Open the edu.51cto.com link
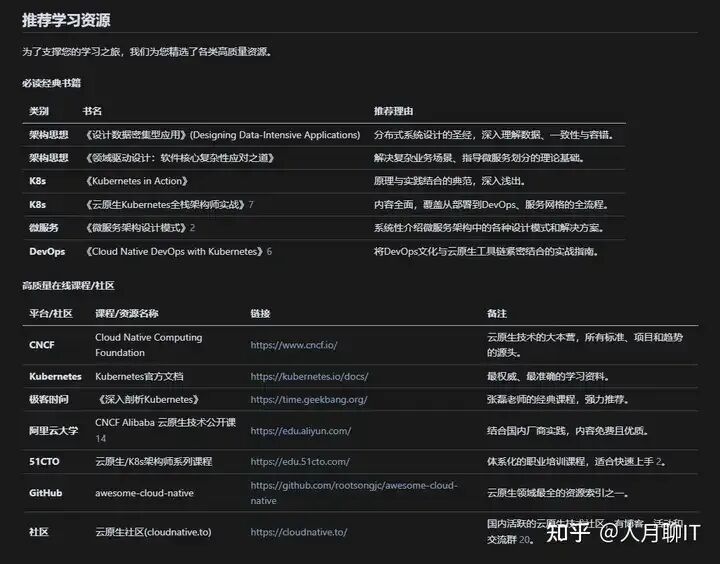Screen dimensions: 720x564 click(x=300, y=462)
